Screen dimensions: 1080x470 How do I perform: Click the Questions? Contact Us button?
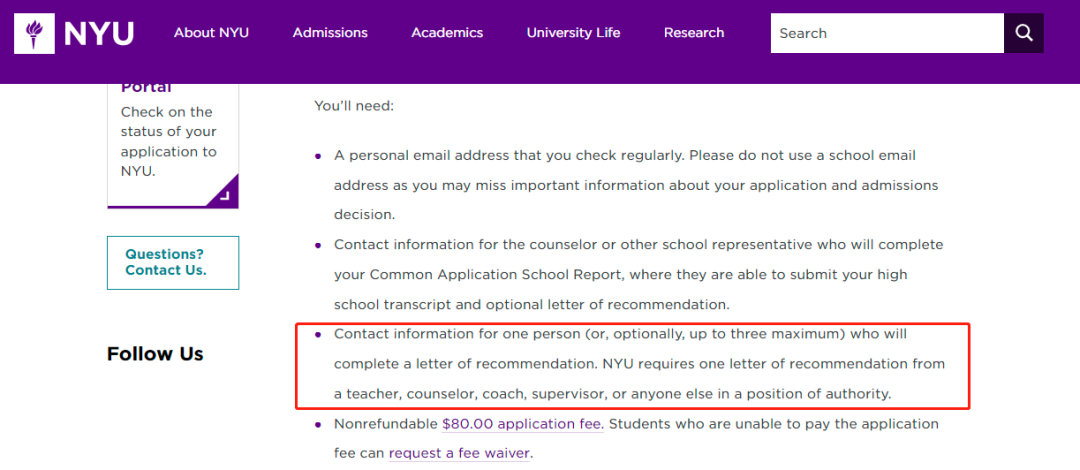coord(173,263)
